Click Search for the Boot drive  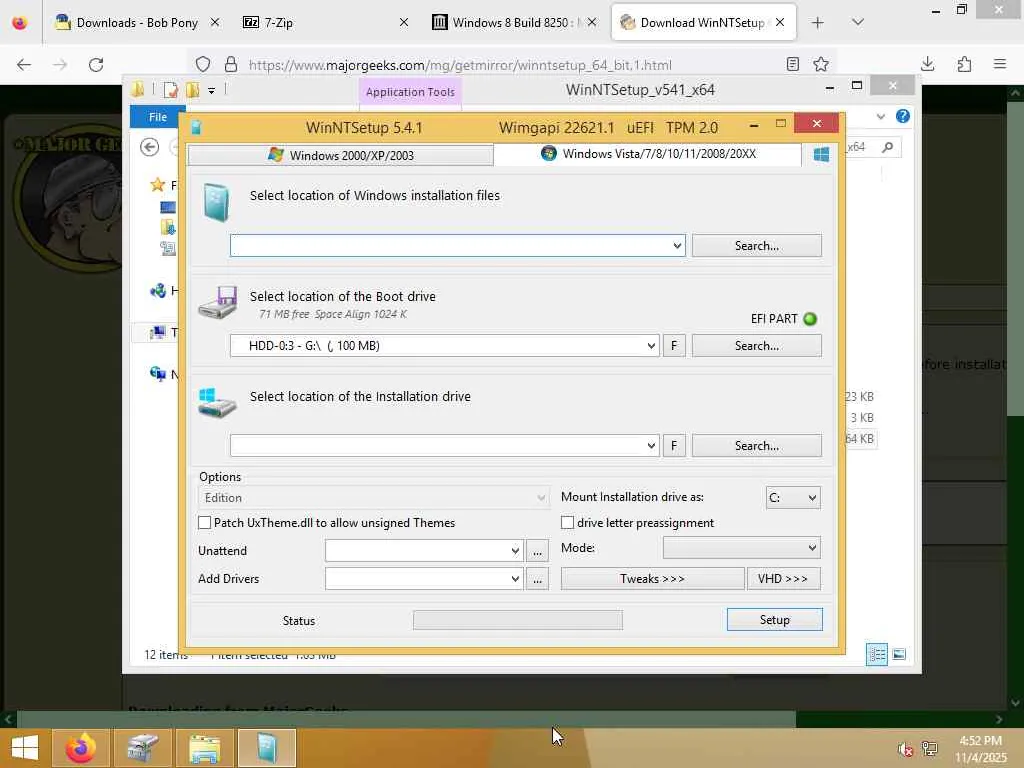[x=757, y=345]
